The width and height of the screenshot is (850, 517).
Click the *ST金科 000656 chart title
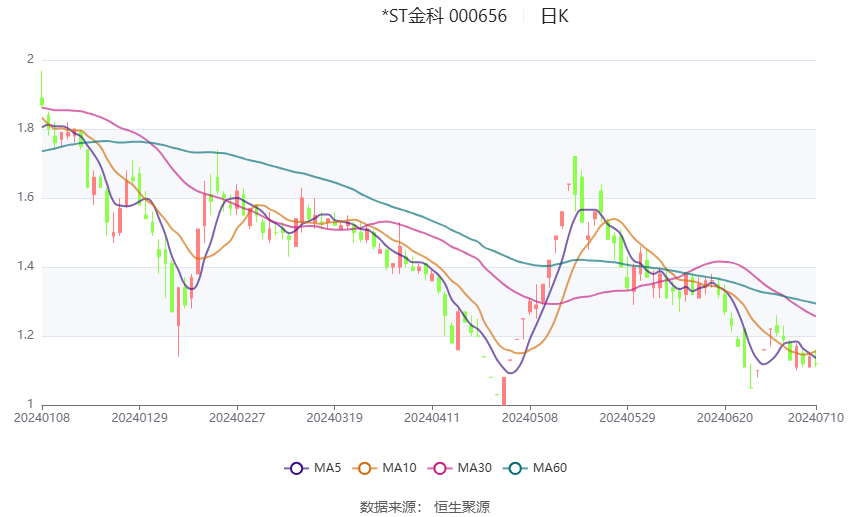[444, 16]
